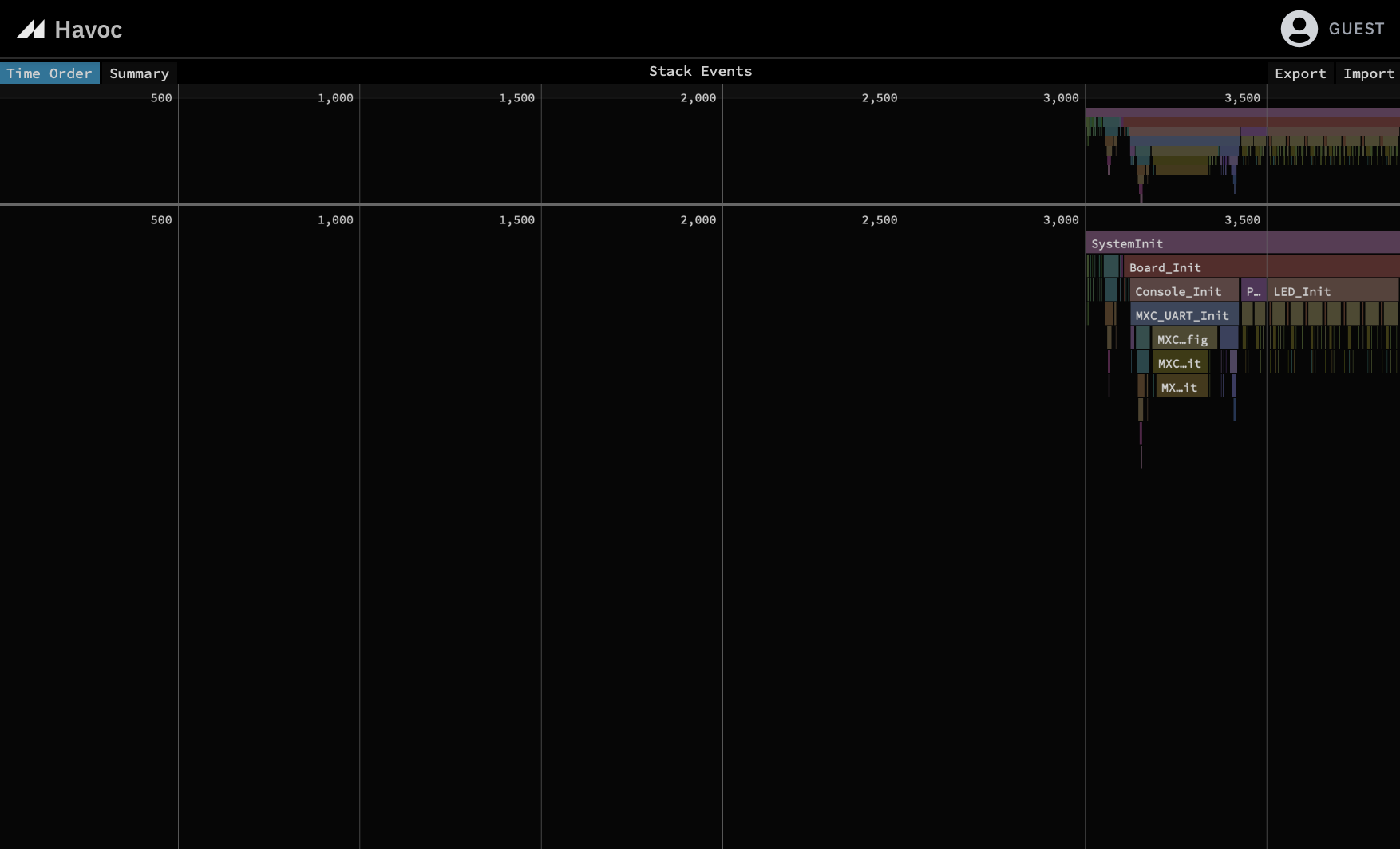The height and width of the screenshot is (849, 1400).
Task: Switch to the Summary tab
Action: click(x=139, y=73)
